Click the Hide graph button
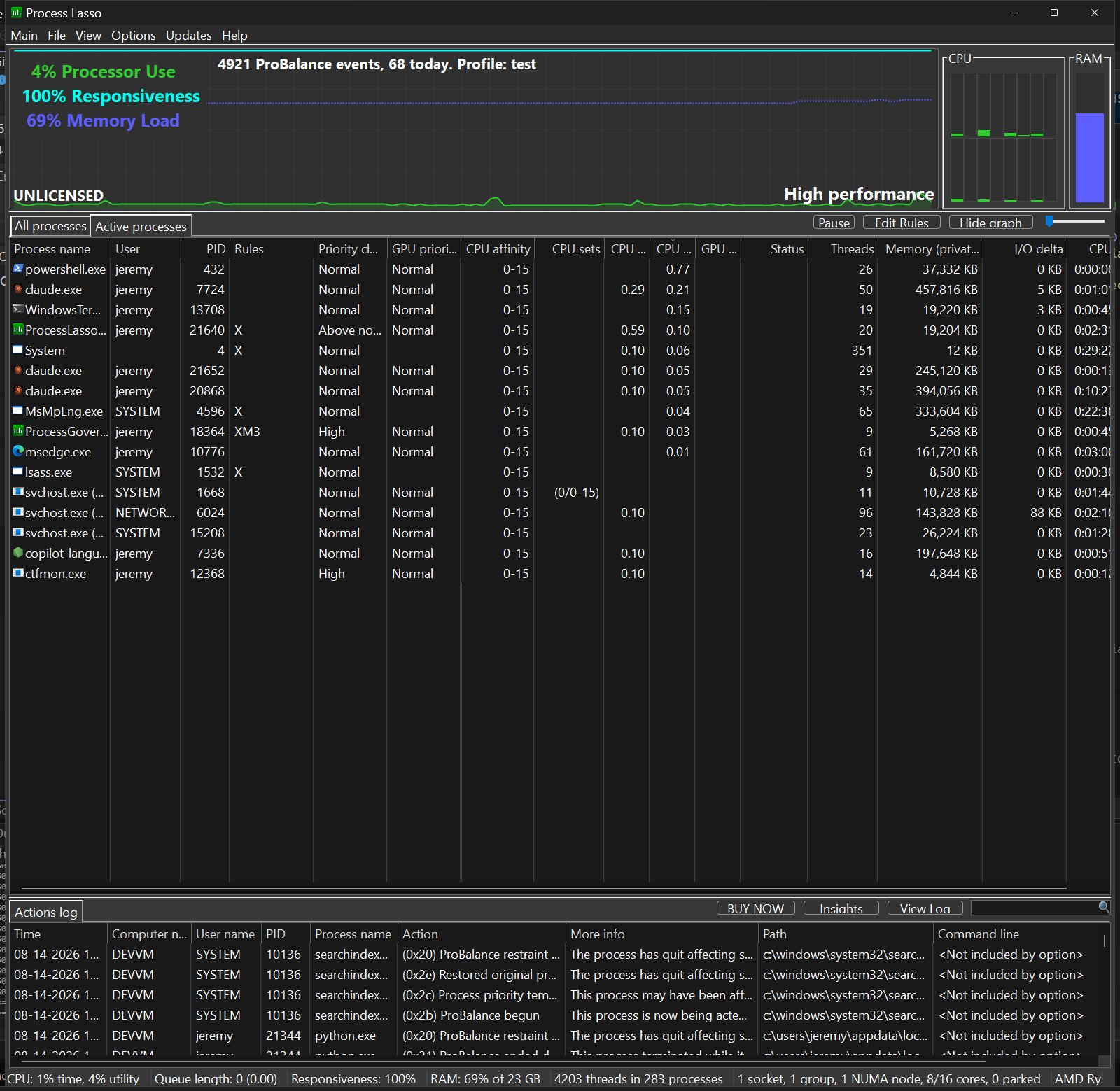 990,223
